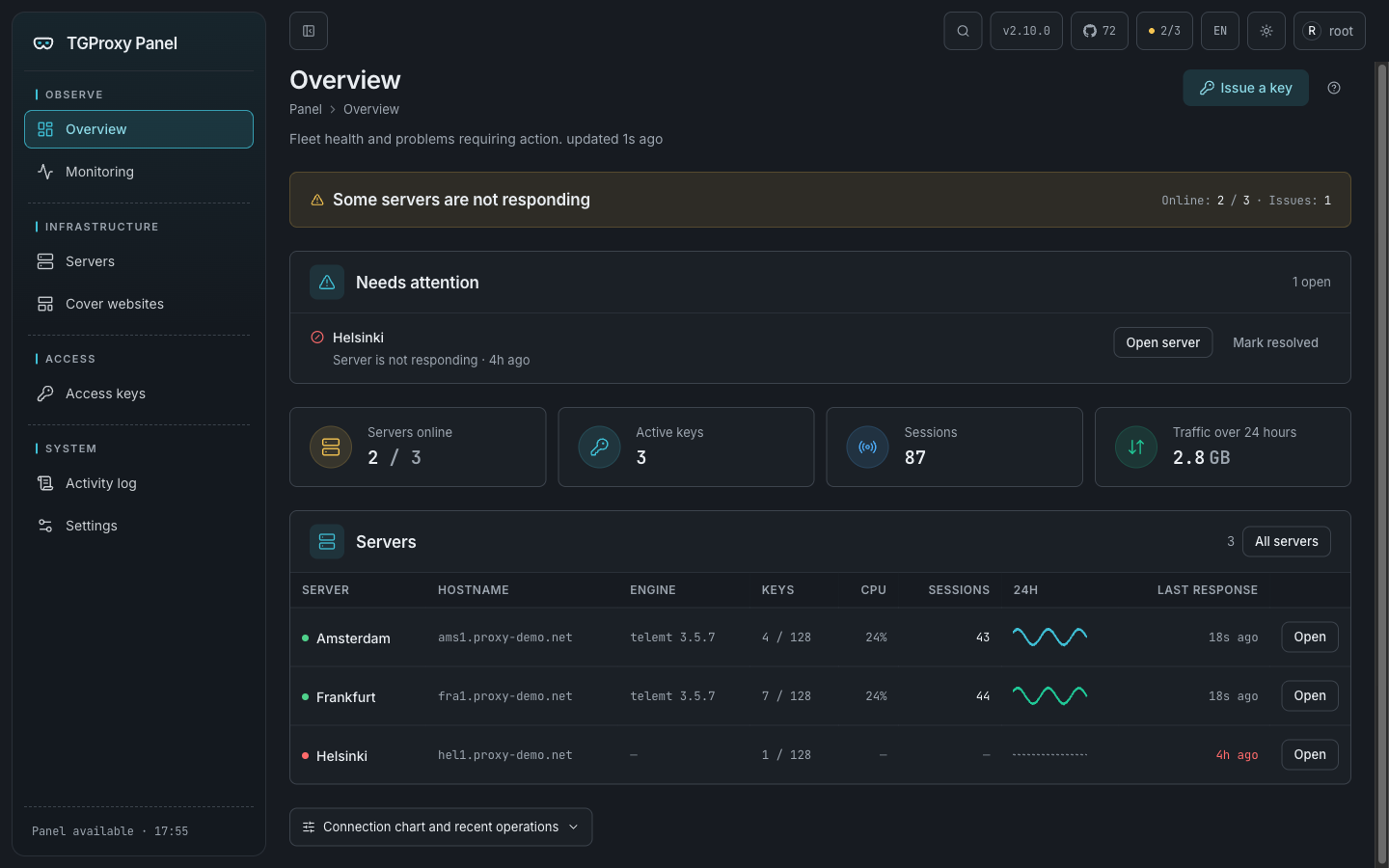The height and width of the screenshot is (868, 1389).
Task: Click 'Panel available · 17:55' status text
Action: pyautogui.click(x=110, y=831)
